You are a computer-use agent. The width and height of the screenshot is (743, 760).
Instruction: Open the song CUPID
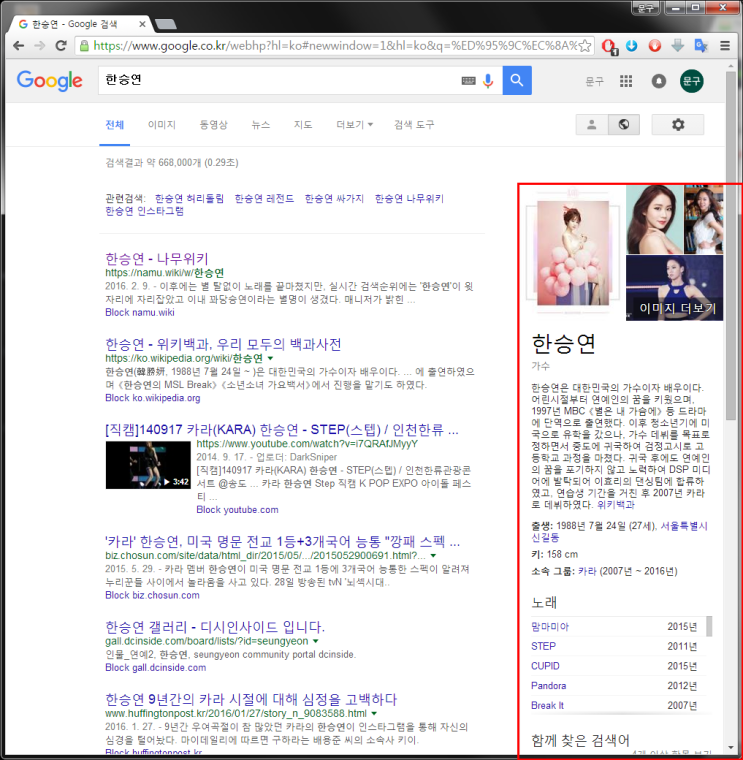545,665
